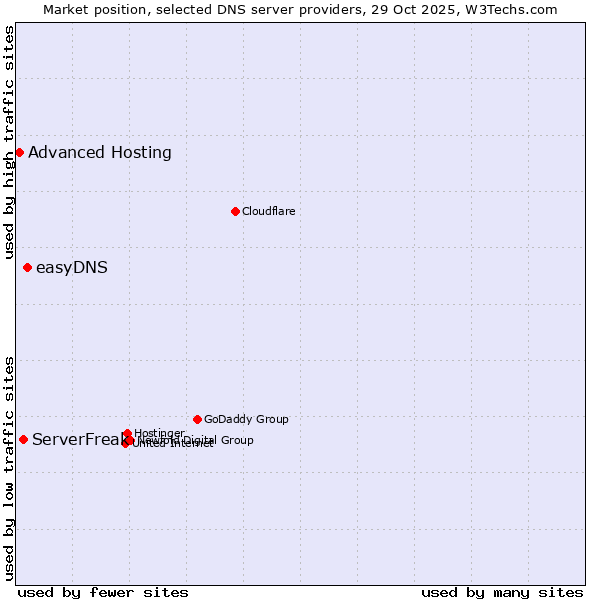The image size is (600, 600).
Task: Click the Hostinger red data point
Action: [127, 433]
